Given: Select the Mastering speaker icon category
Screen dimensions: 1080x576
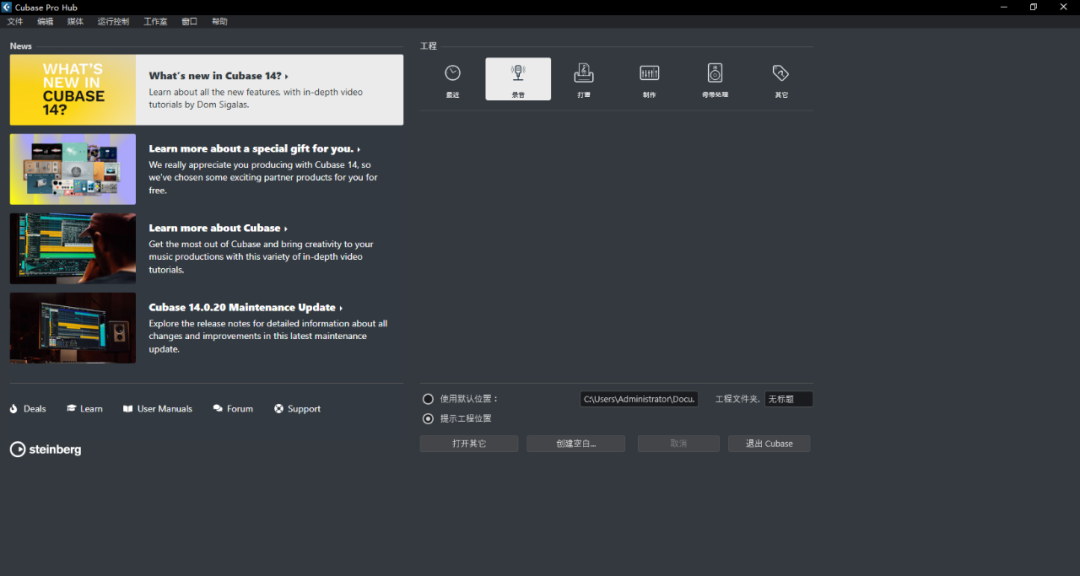Looking at the screenshot, I should pyautogui.click(x=715, y=79).
